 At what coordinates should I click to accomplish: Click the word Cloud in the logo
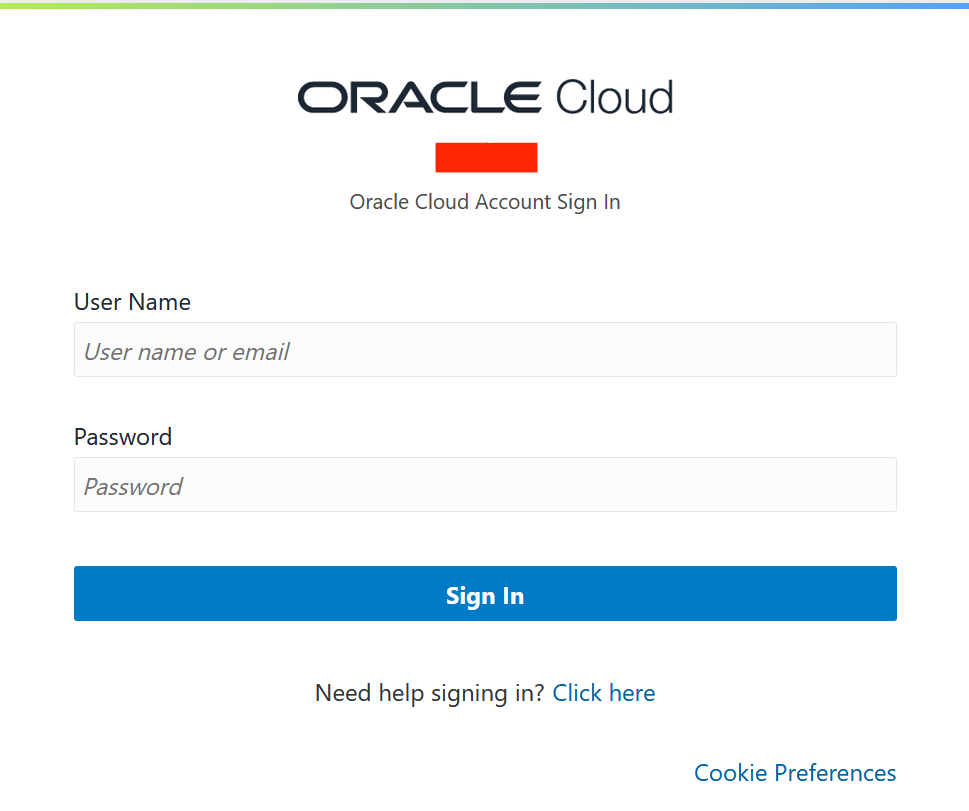[x=614, y=97]
